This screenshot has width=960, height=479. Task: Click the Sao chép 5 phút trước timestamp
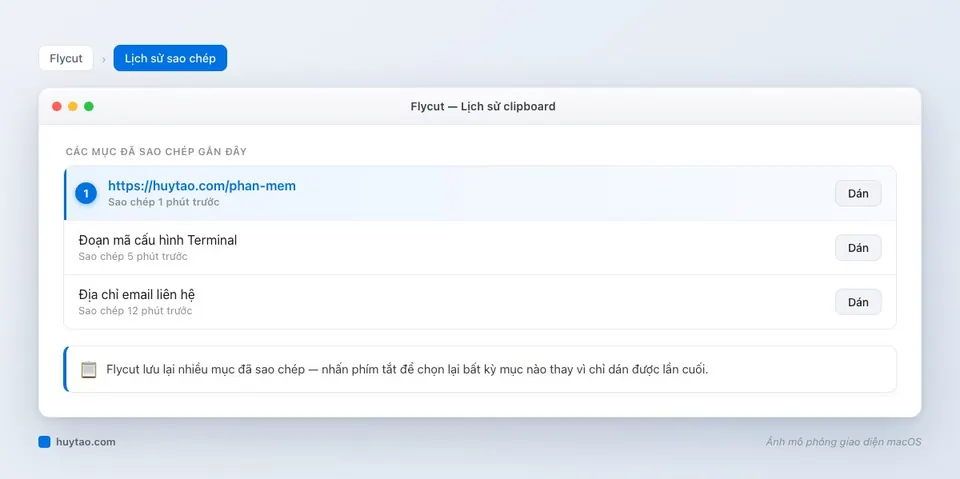133,256
